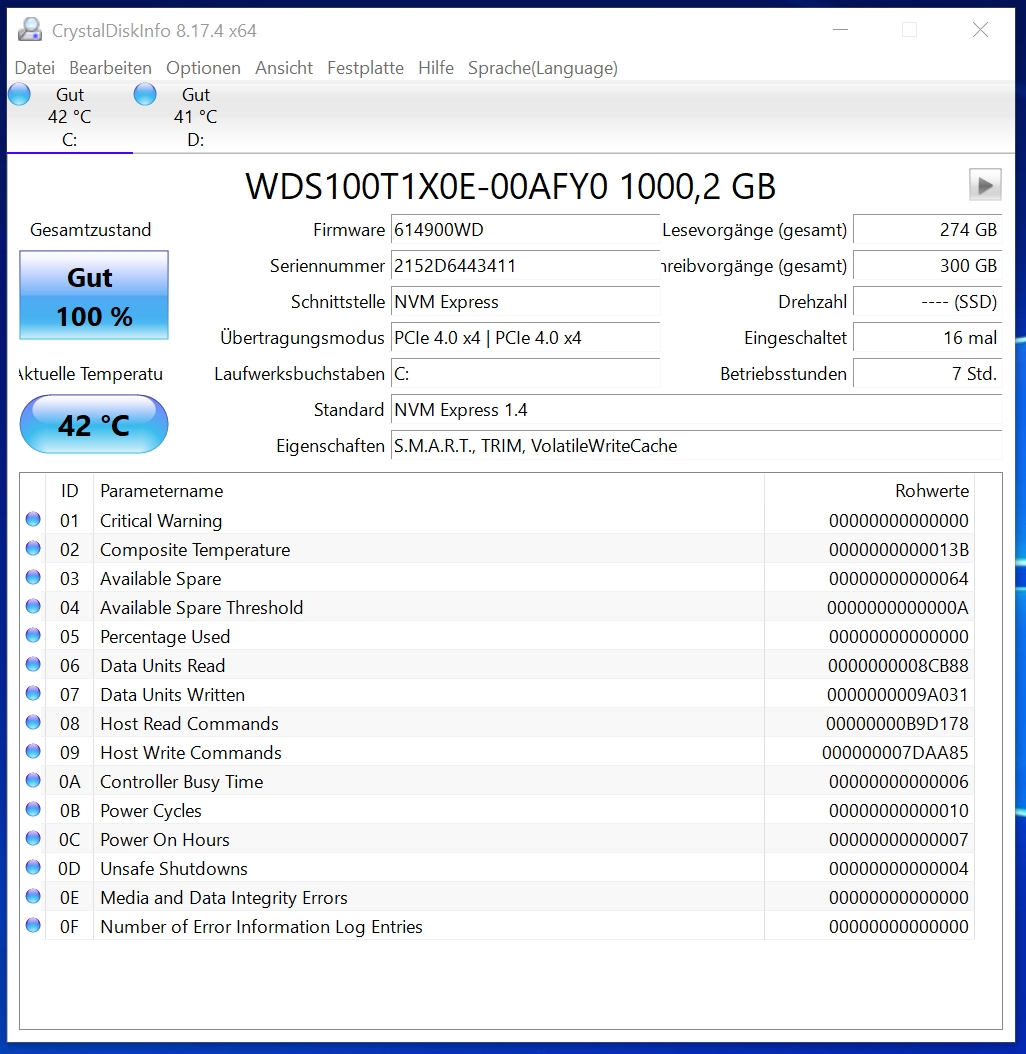
Task: Click the 42 °C temperature button
Action: pyautogui.click(x=94, y=424)
